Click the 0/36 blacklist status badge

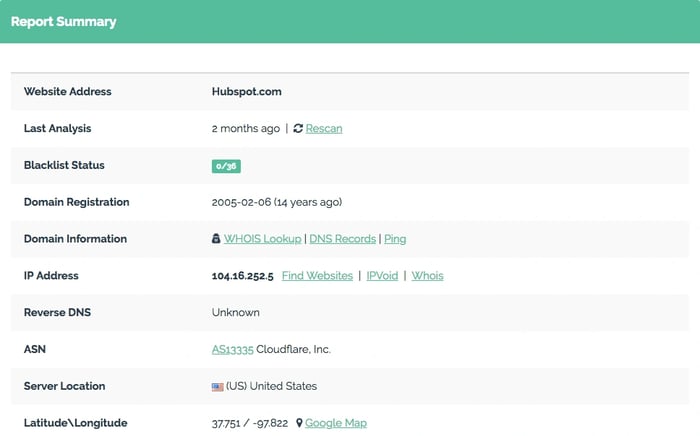(226, 166)
